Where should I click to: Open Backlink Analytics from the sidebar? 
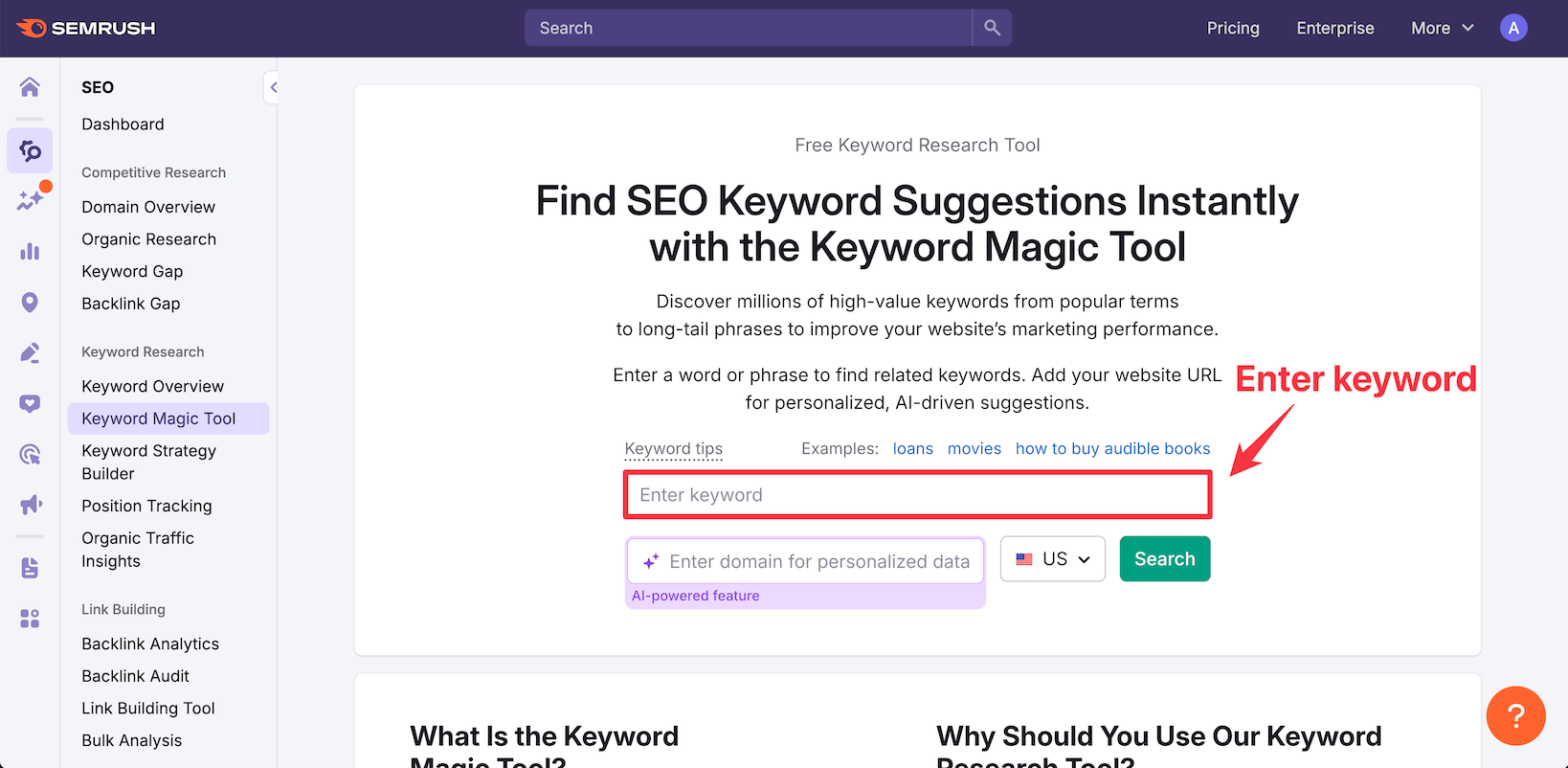tap(150, 644)
